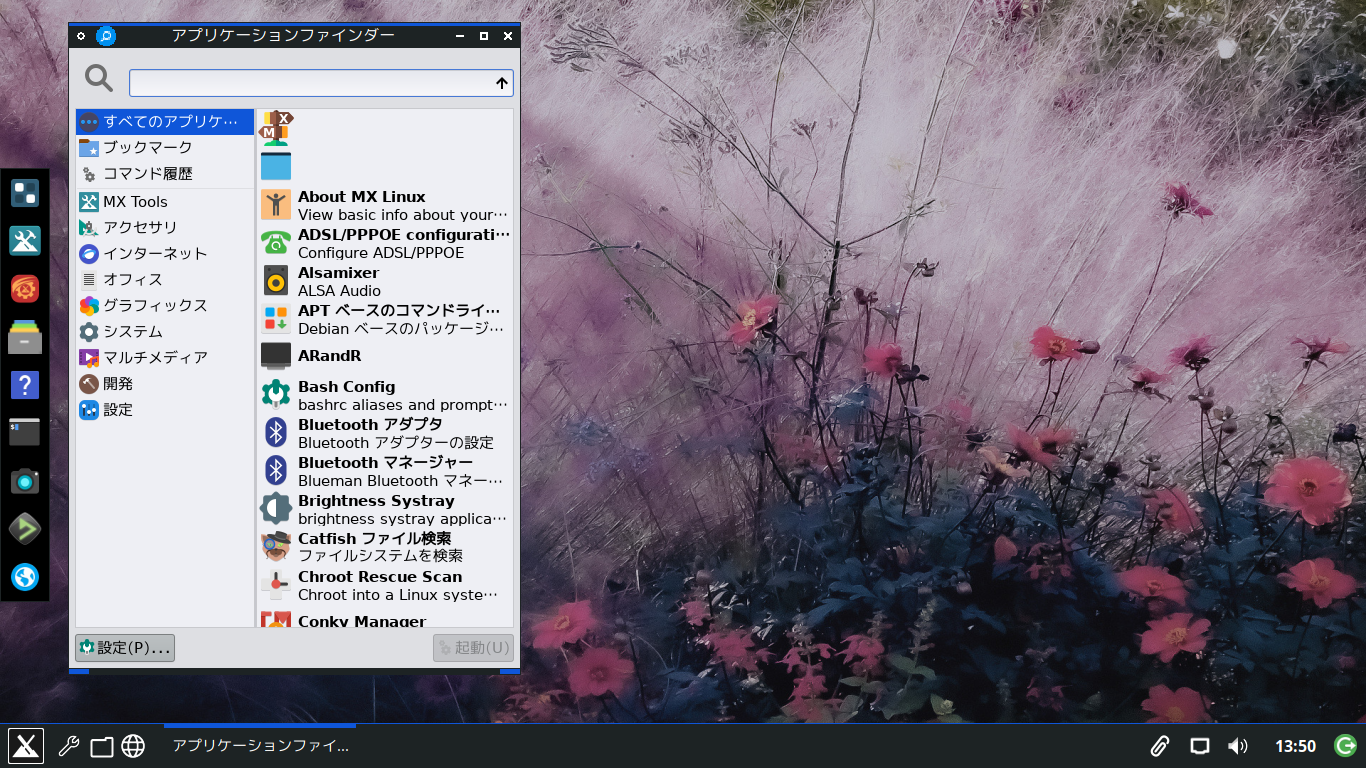Click the 'Configure ADSL/PPPOE' description text

[381, 253]
